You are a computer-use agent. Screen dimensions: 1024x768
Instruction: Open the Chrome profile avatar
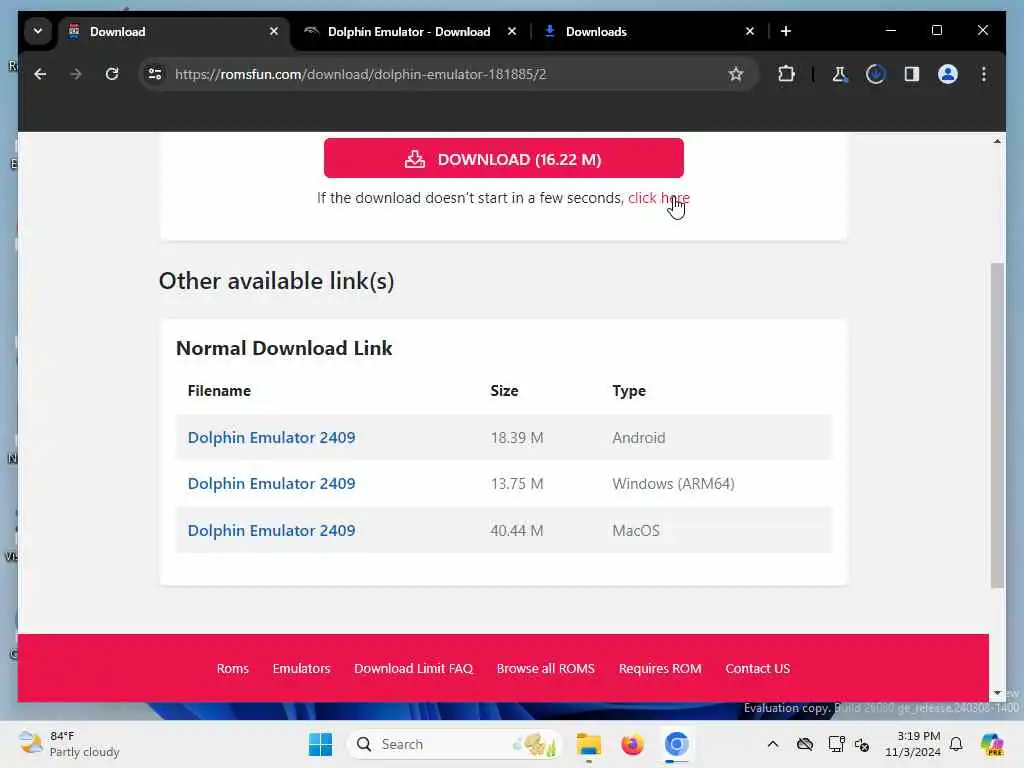coord(948,74)
